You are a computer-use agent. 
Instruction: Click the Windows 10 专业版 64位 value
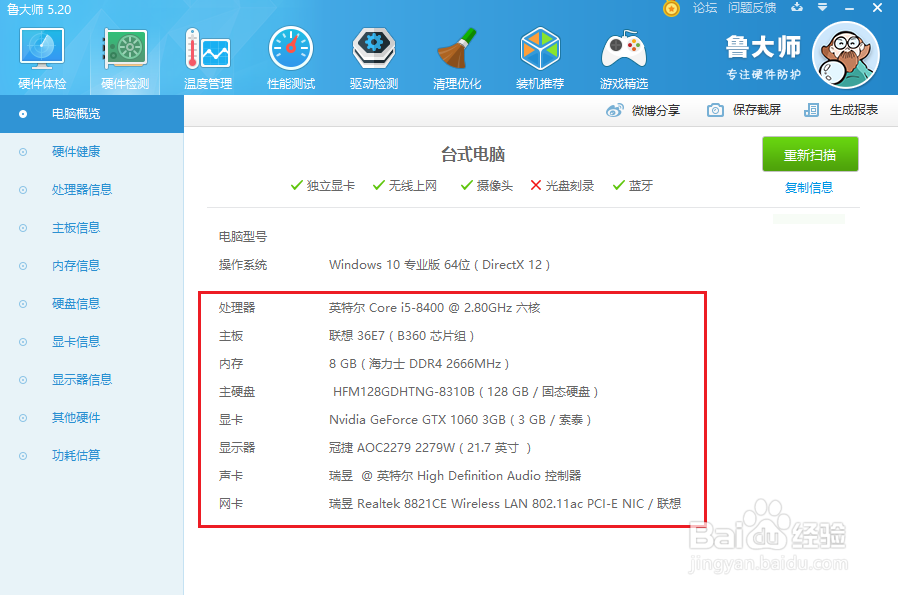point(439,265)
